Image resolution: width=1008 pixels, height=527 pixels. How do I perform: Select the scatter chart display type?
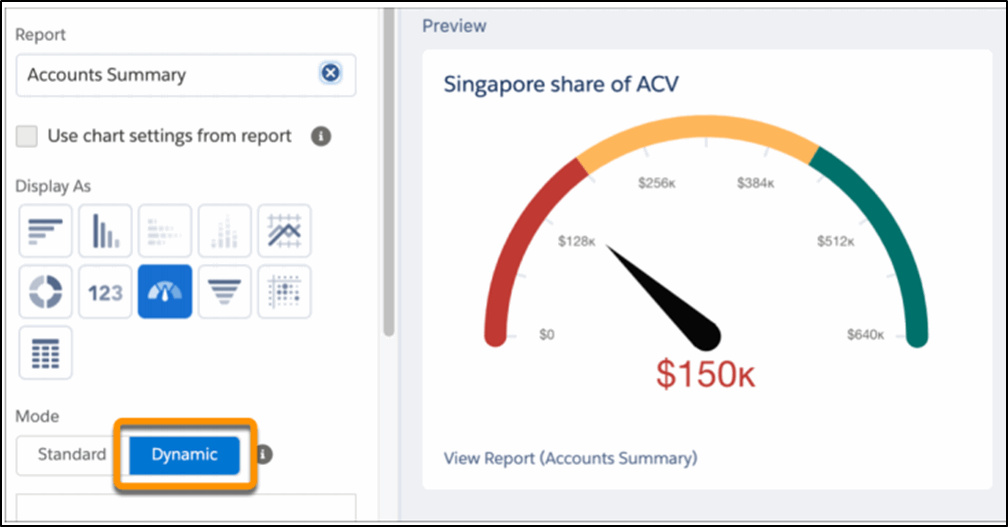click(x=284, y=292)
